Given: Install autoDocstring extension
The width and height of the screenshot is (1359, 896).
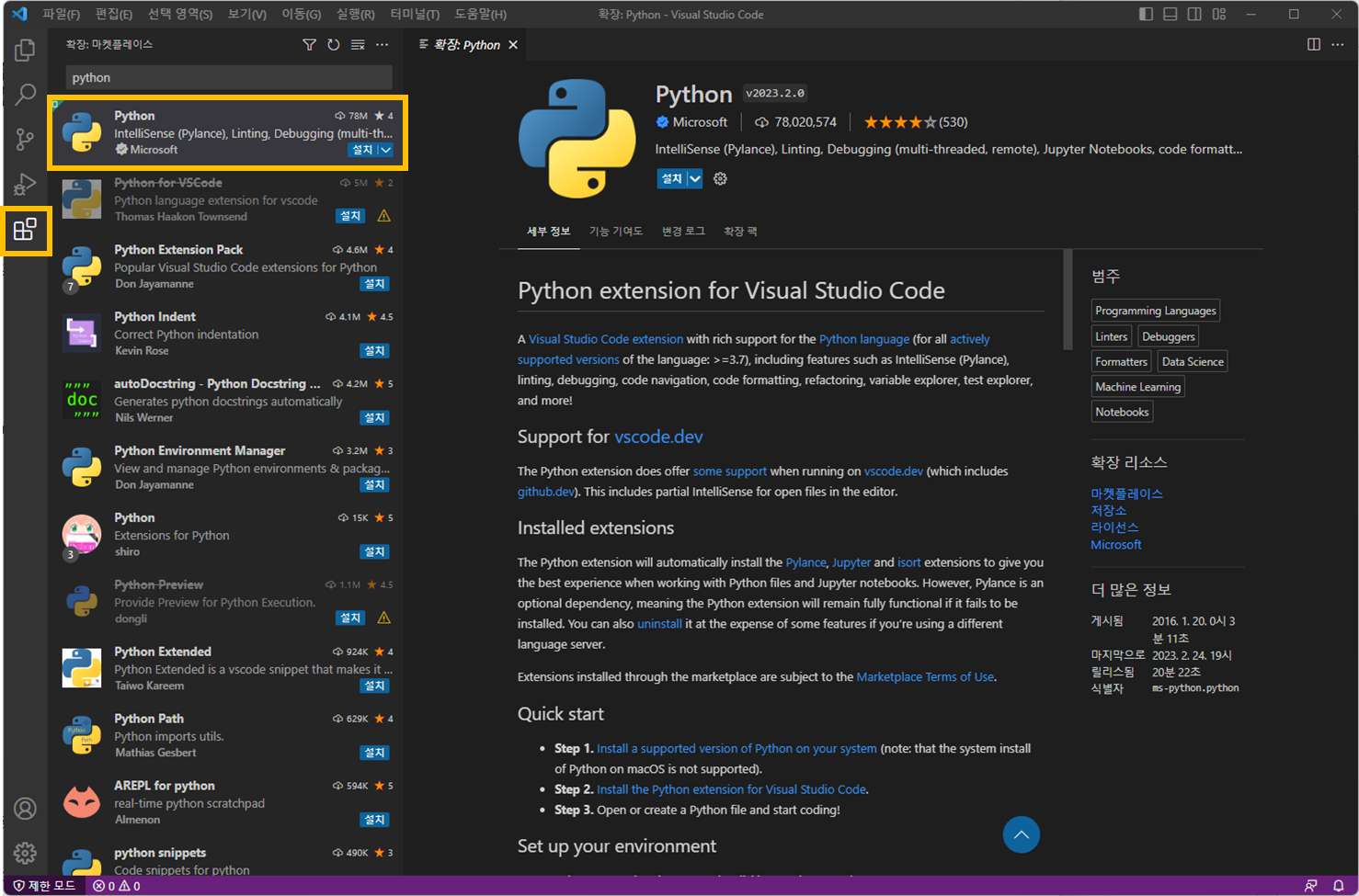Looking at the screenshot, I should pyautogui.click(x=374, y=418).
